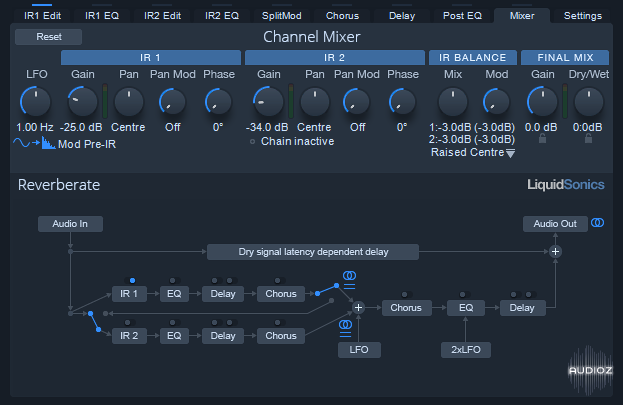Screen dimensions: 623x405
Task: Click the Audio In block
Action: [70, 224]
